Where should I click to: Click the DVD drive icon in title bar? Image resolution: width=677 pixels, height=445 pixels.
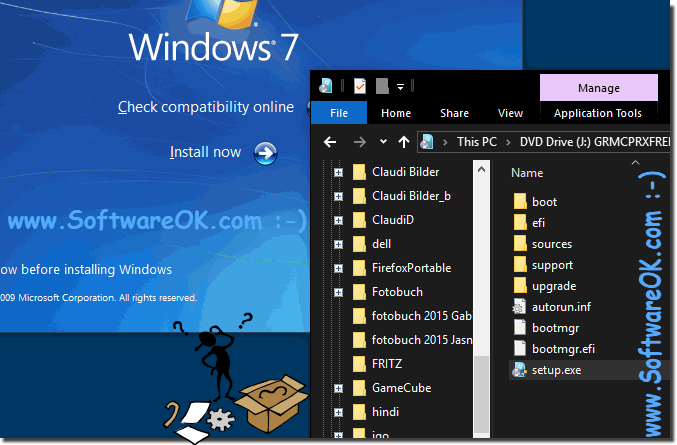coord(326,86)
